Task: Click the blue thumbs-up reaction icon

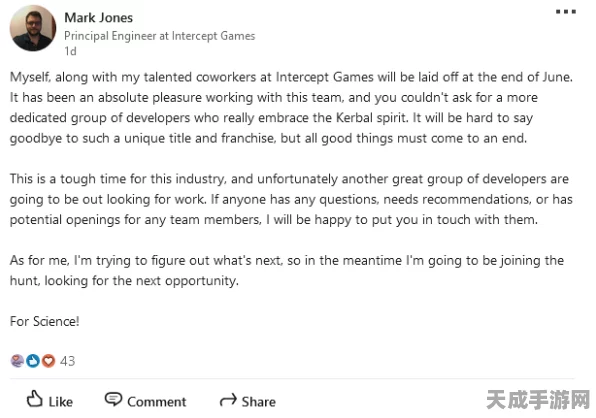Action: (x=33, y=361)
